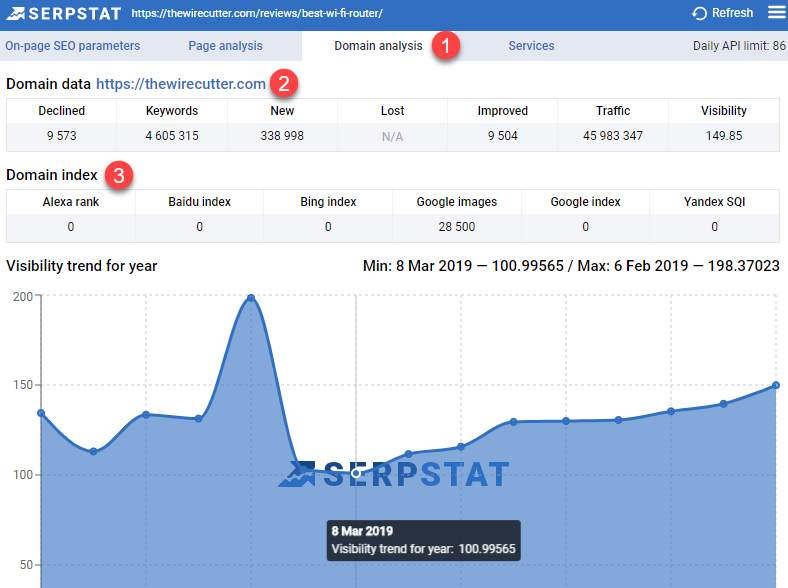Click the page URL in the header bar

pos(256,14)
